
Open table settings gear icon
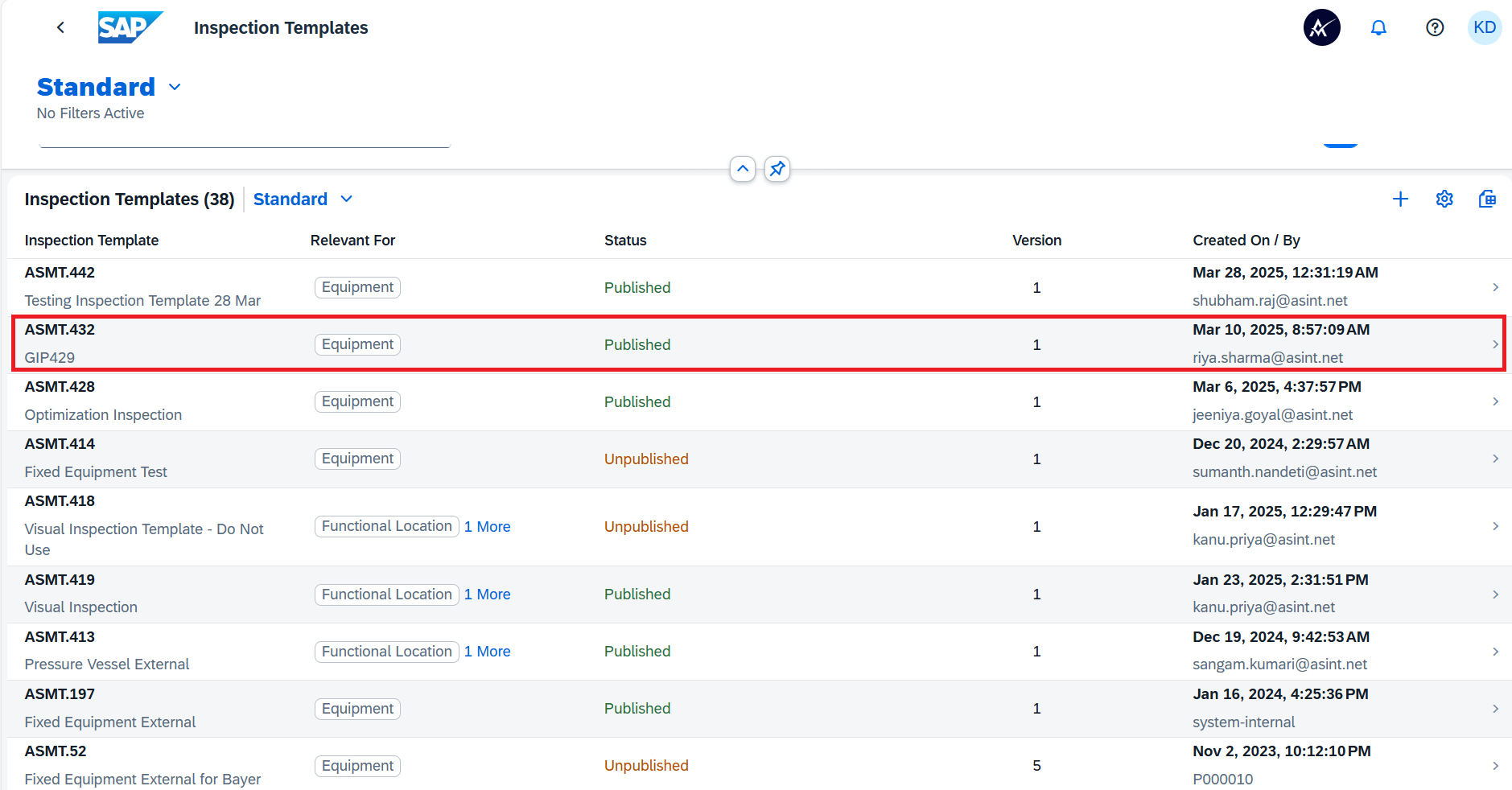[x=1444, y=199]
